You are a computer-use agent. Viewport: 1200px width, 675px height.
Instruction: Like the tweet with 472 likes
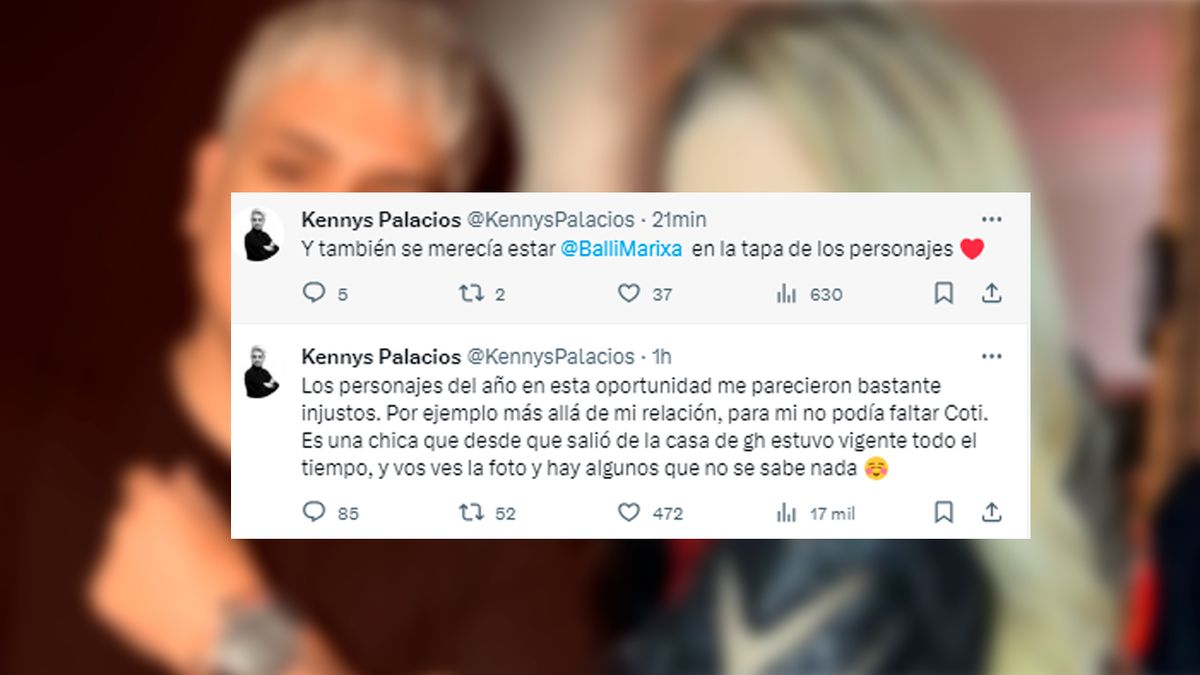coord(628,512)
